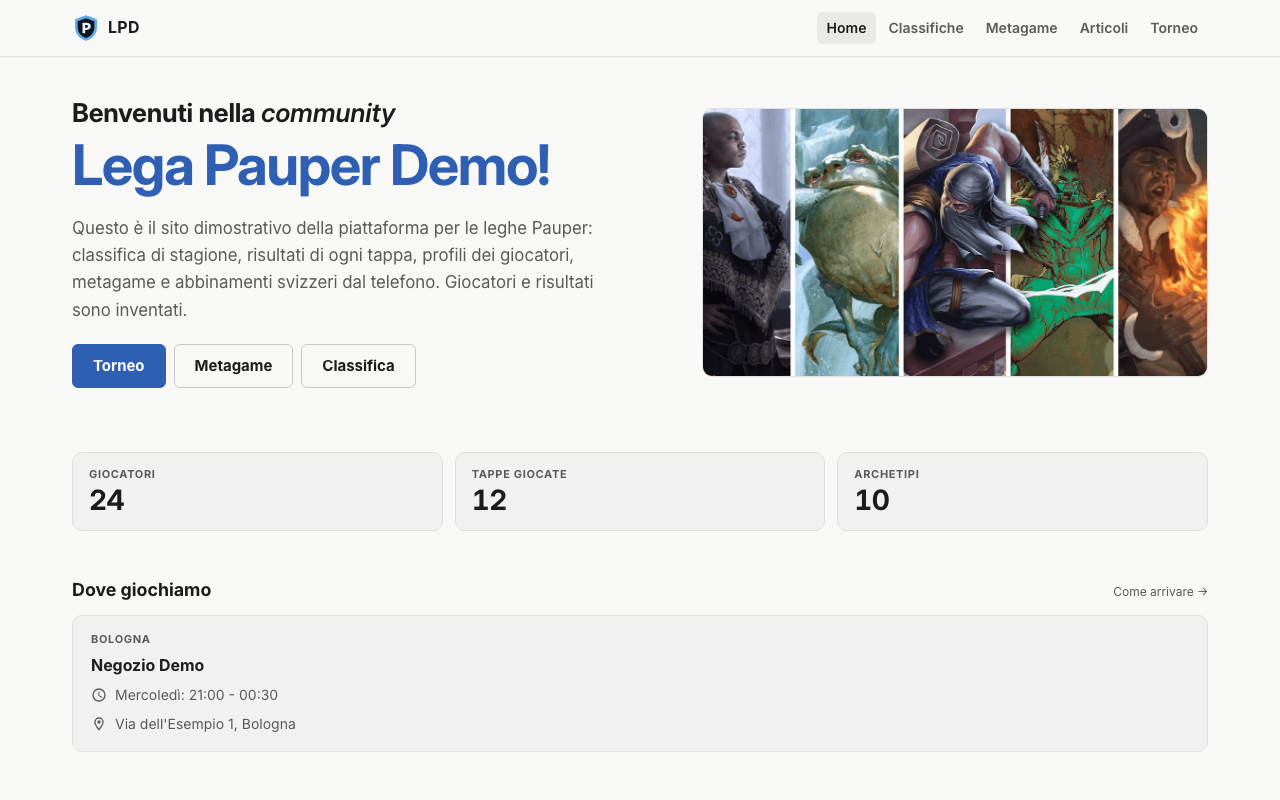Click the Negozio Demo venue name
This screenshot has width=1280, height=800.
tap(147, 665)
